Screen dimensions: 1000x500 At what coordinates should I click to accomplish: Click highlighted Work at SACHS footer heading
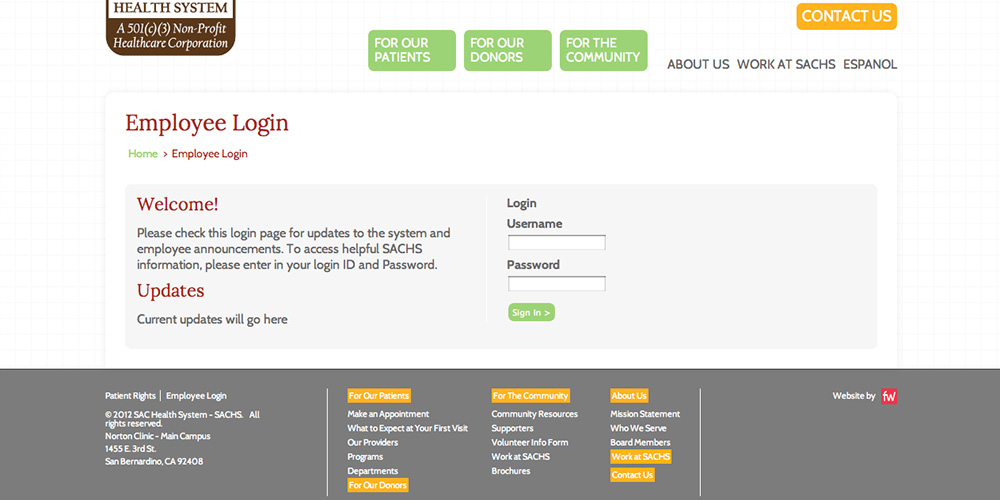(x=641, y=457)
